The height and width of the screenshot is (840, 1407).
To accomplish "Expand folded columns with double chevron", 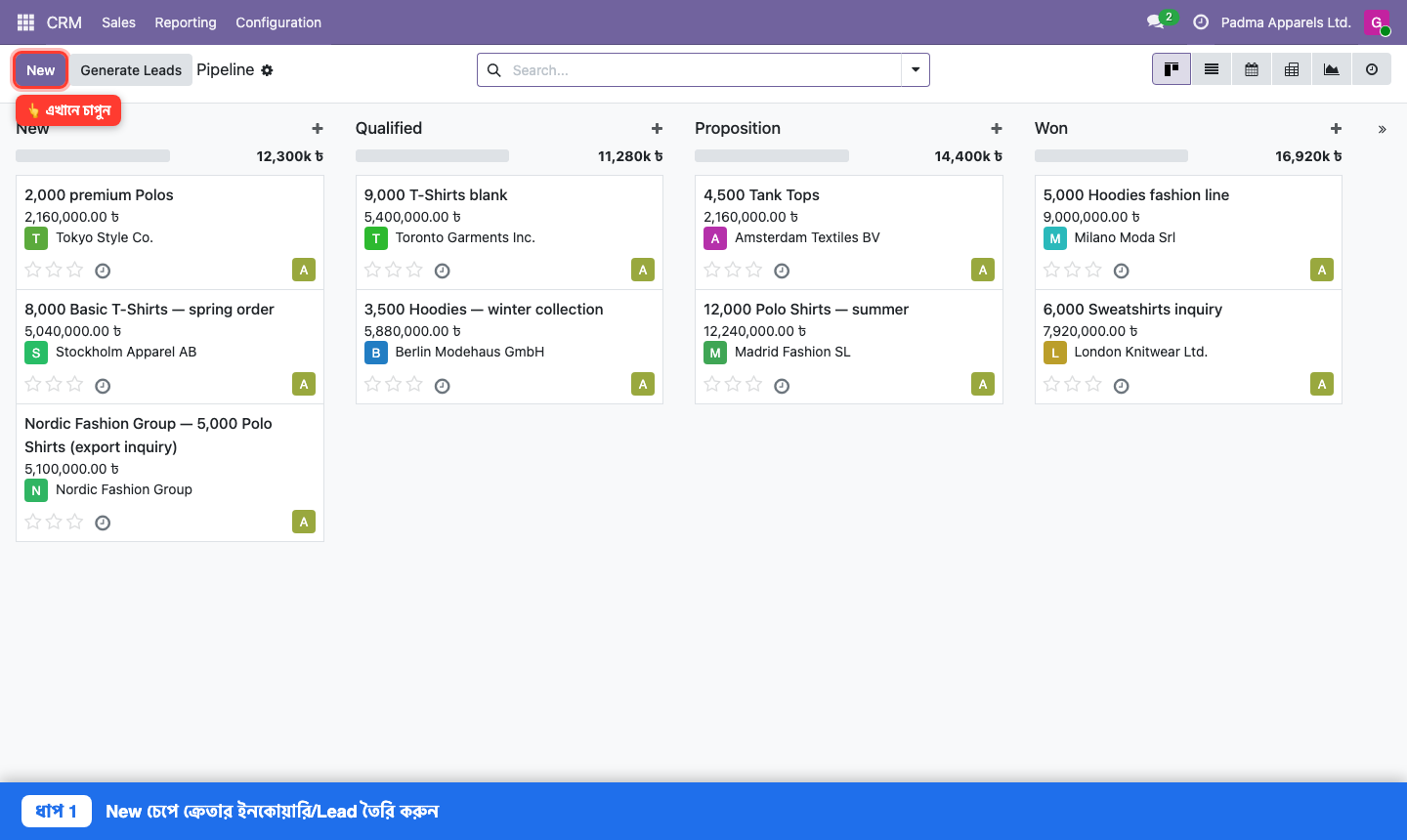I will click(x=1382, y=129).
